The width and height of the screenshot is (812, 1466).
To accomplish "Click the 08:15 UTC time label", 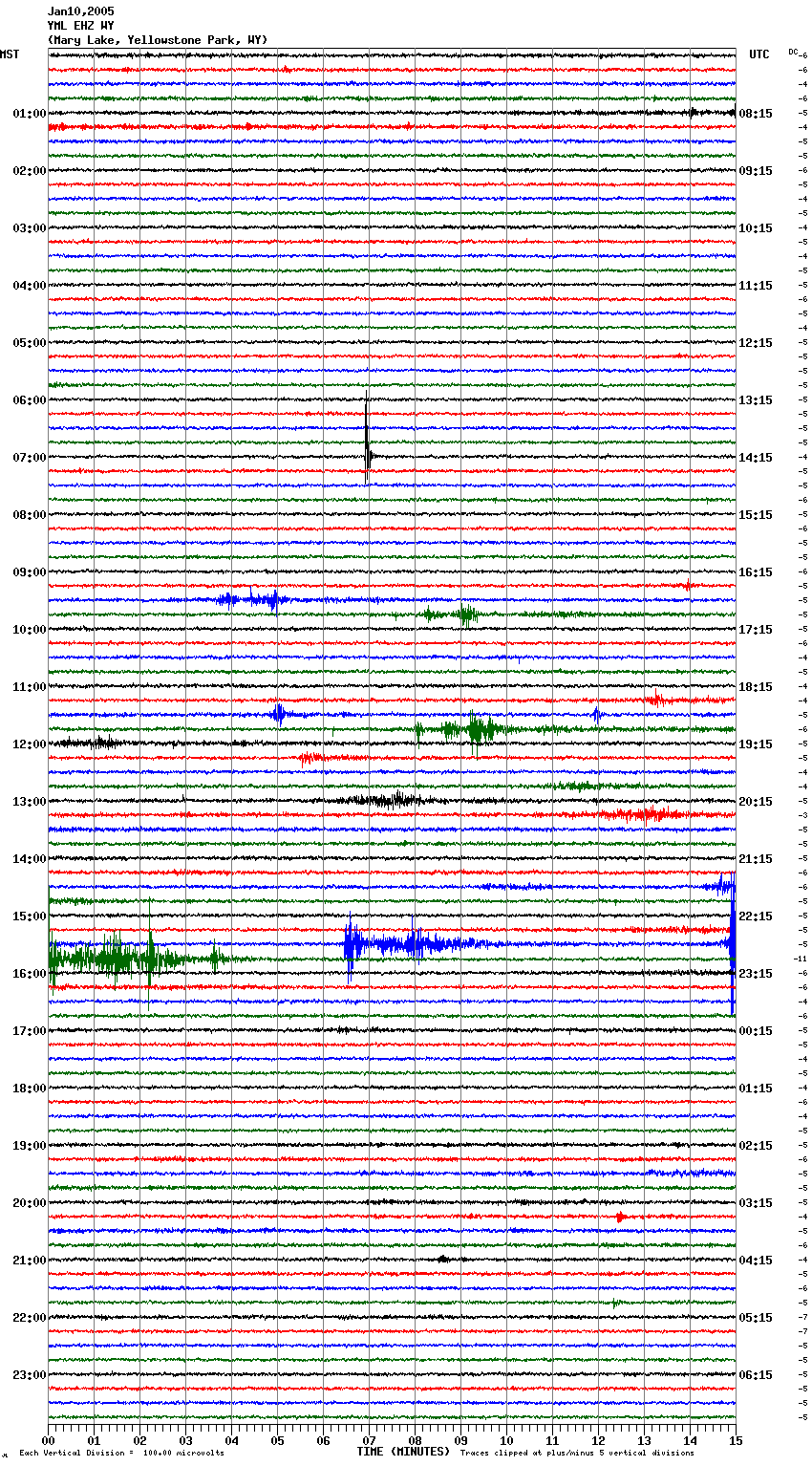I will coord(756,114).
